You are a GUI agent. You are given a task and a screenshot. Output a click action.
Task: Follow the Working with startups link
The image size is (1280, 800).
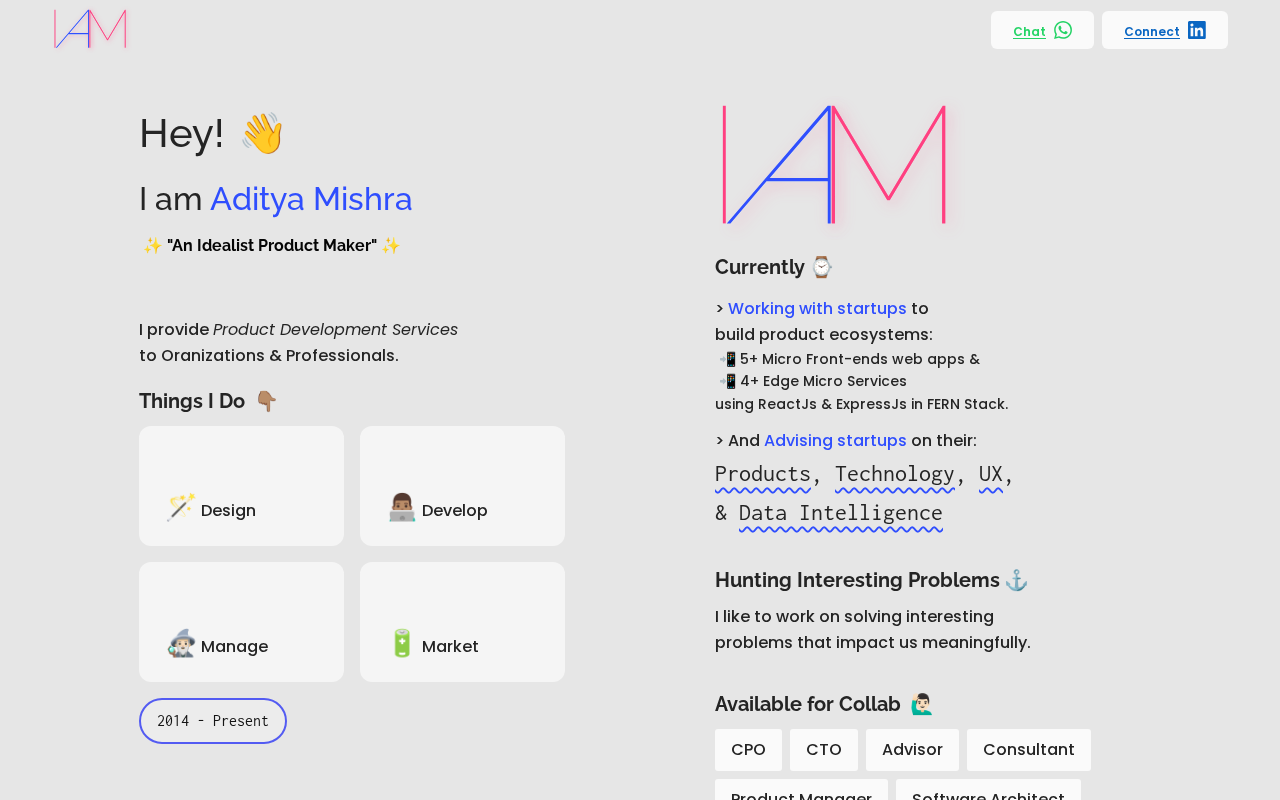coord(817,309)
